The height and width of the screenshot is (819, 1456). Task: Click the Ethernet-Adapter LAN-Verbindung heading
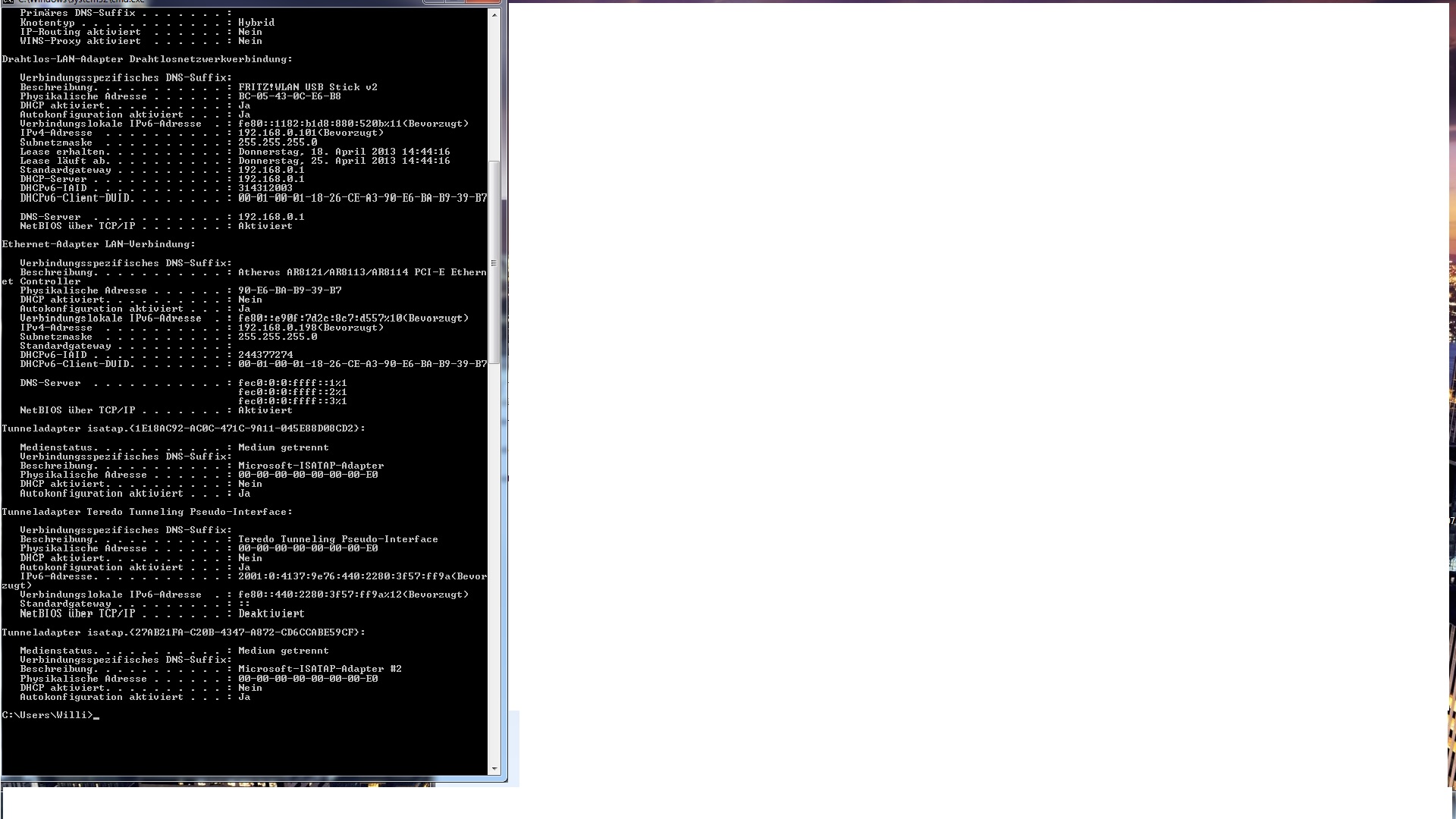pos(99,244)
